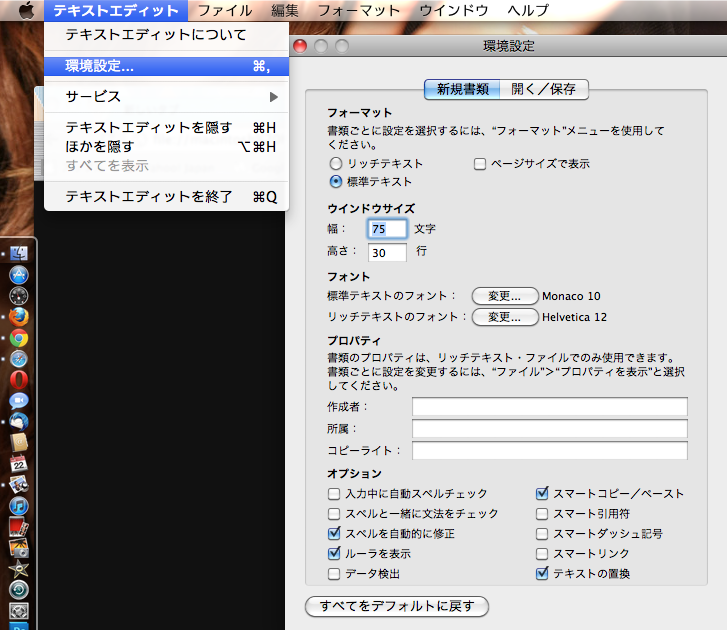
Task: Close the 環境設定 window
Action: tap(300, 46)
